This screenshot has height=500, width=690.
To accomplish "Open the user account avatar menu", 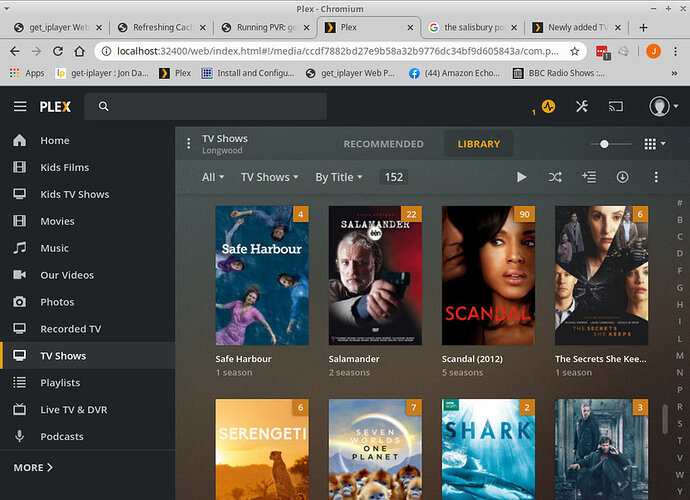I will [663, 106].
